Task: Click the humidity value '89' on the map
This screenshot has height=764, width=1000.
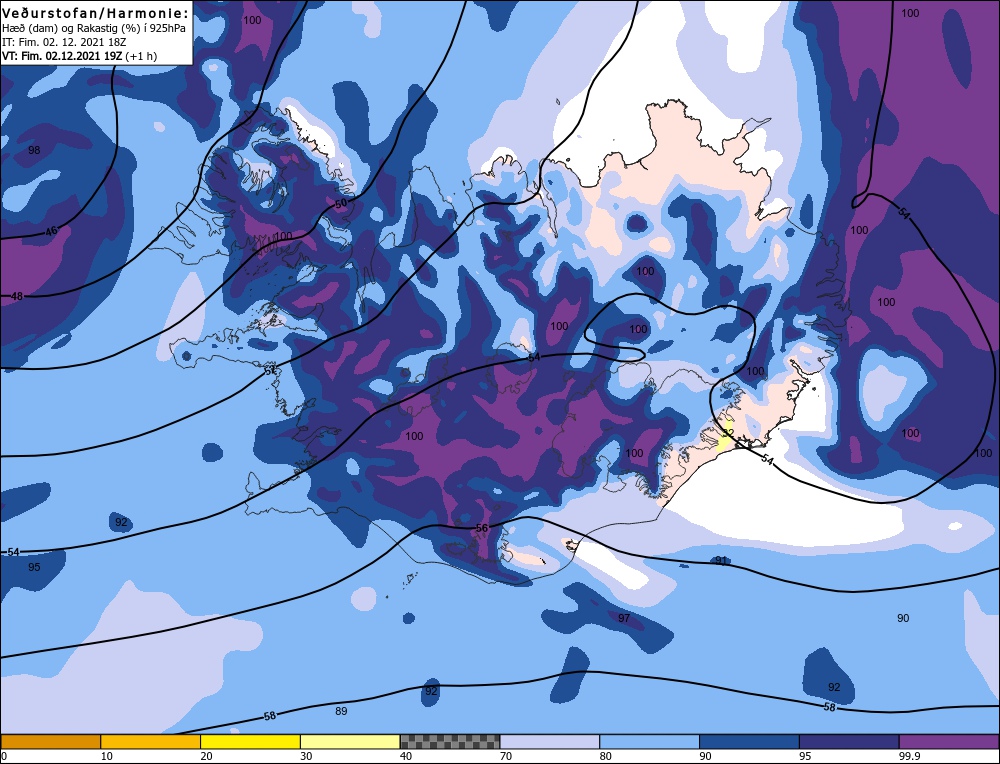Action: (x=341, y=710)
